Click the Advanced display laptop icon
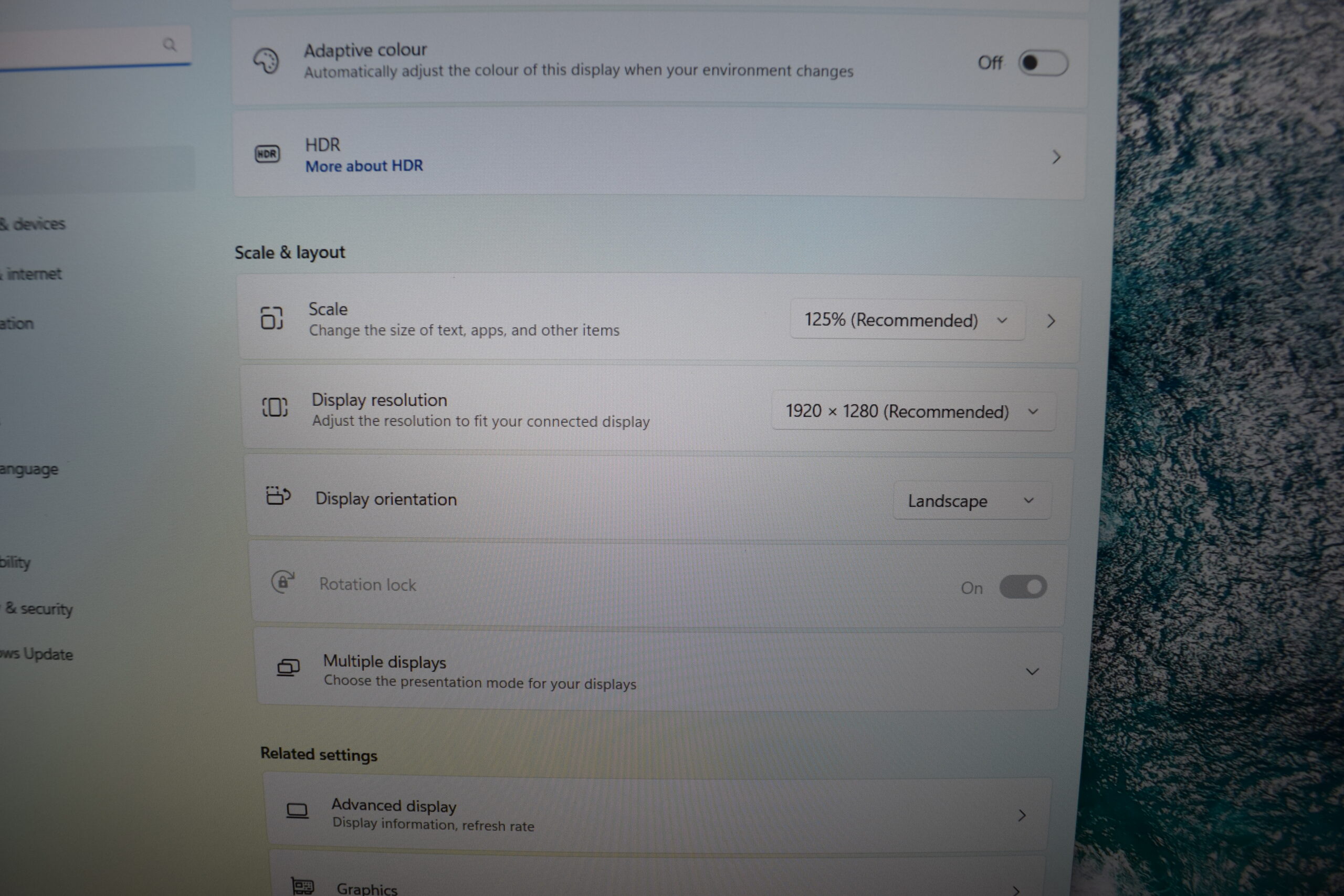The width and height of the screenshot is (1344, 896). tap(297, 811)
